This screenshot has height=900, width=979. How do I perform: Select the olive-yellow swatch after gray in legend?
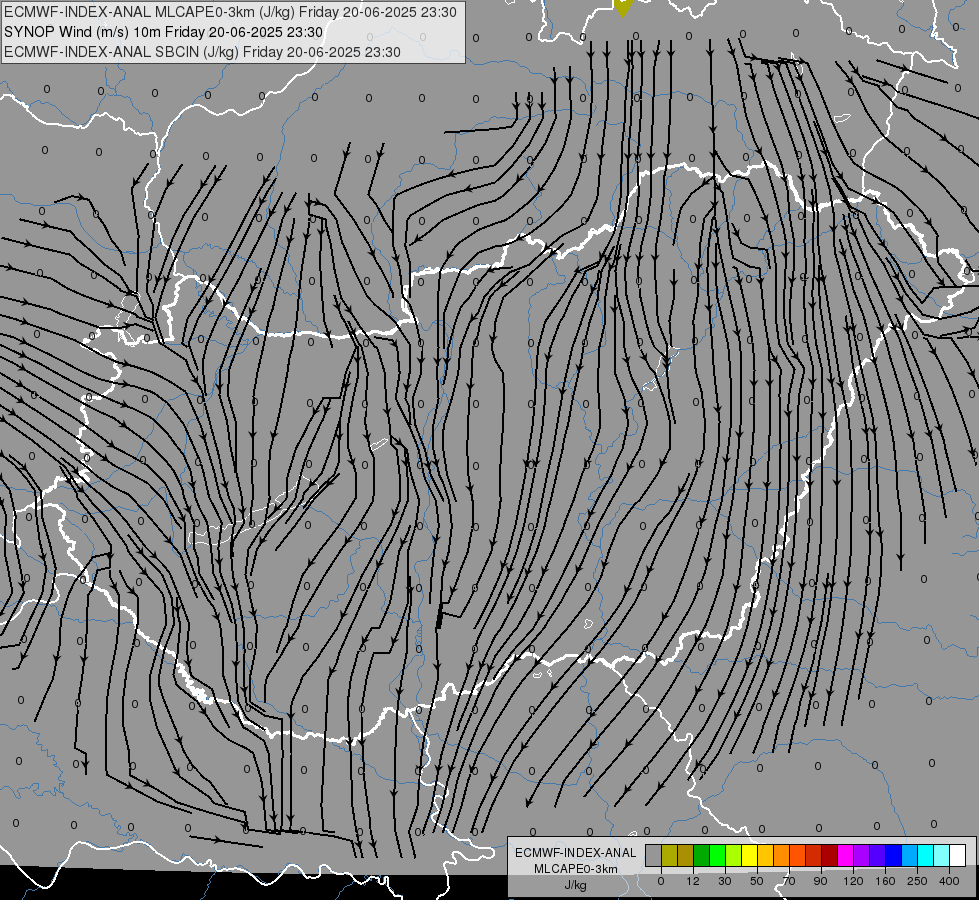tap(670, 855)
